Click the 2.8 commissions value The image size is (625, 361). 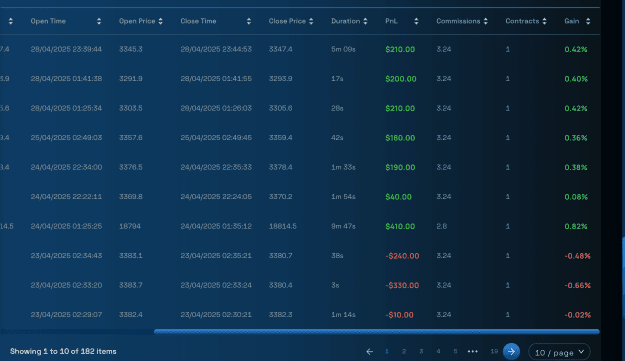(442, 226)
